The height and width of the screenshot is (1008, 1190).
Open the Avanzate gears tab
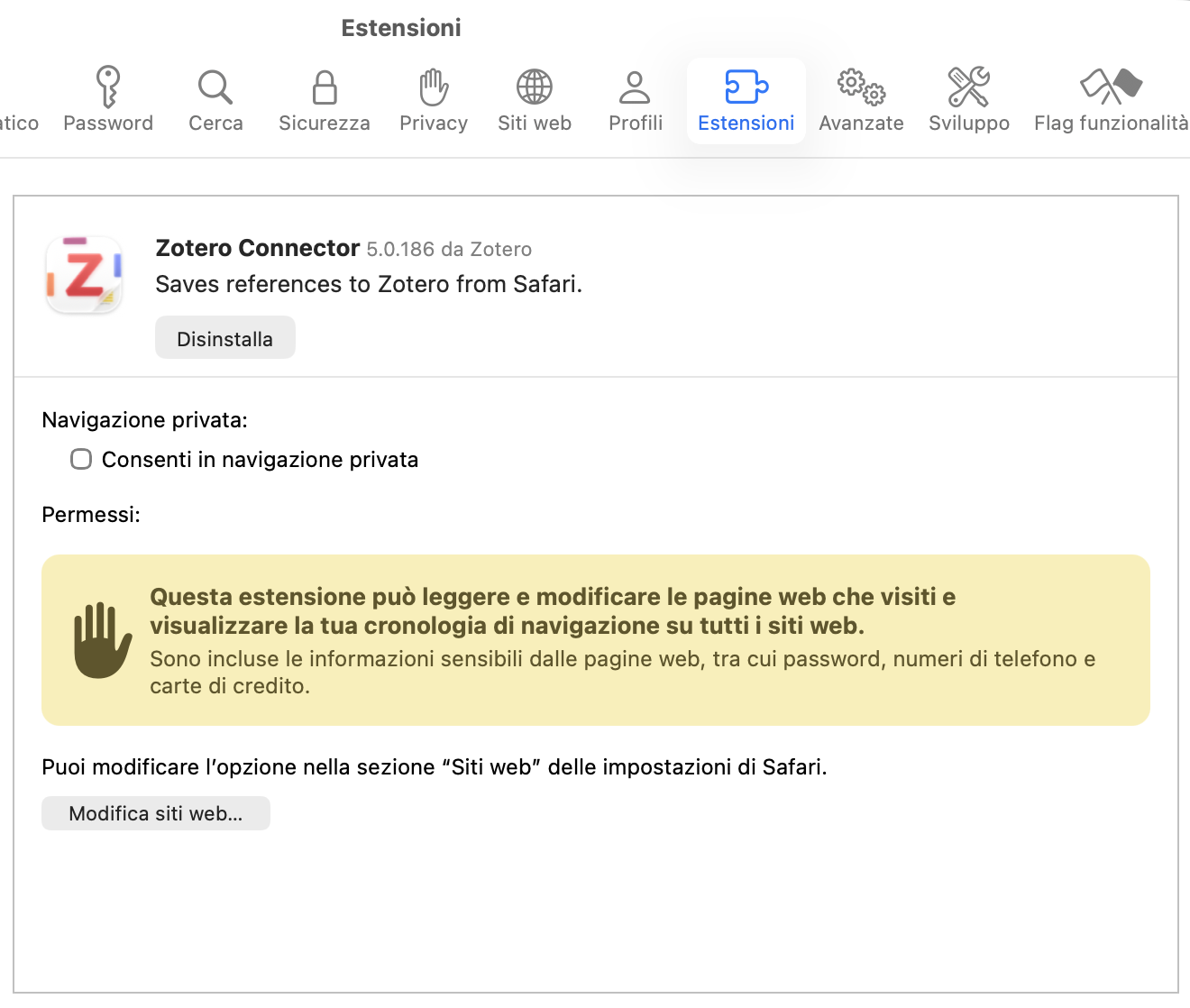click(861, 100)
